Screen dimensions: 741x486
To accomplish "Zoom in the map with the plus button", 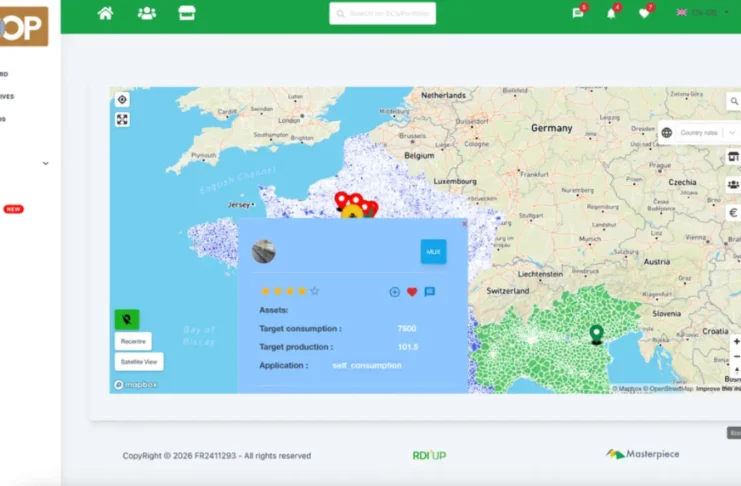I will click(736, 341).
